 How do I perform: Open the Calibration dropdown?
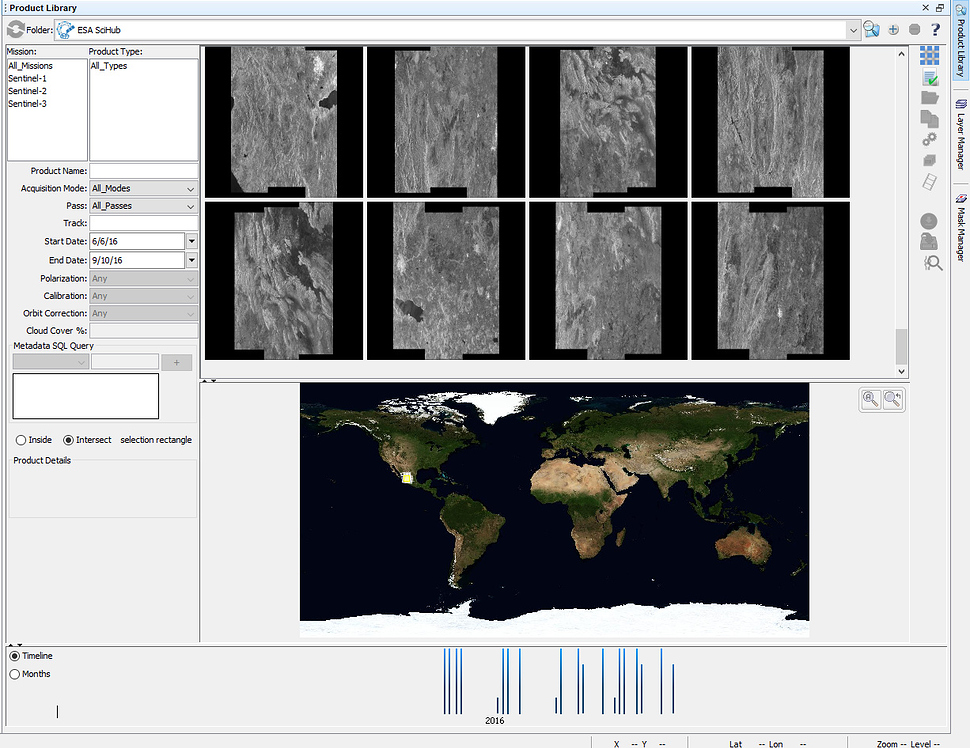(x=191, y=296)
